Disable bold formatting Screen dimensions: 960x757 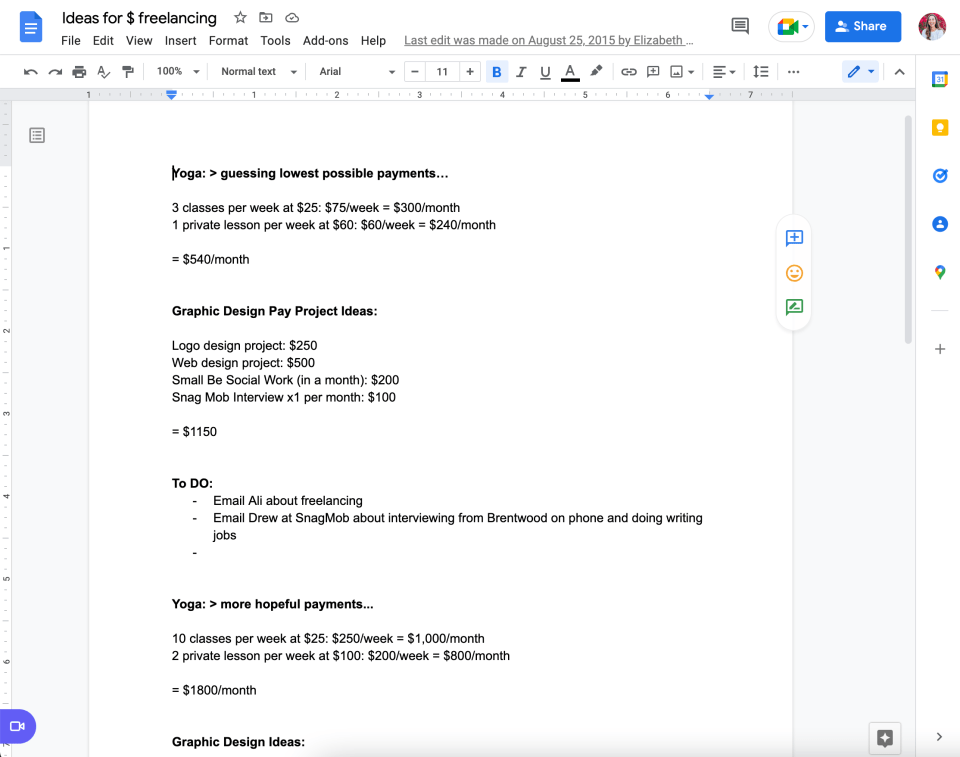(497, 71)
